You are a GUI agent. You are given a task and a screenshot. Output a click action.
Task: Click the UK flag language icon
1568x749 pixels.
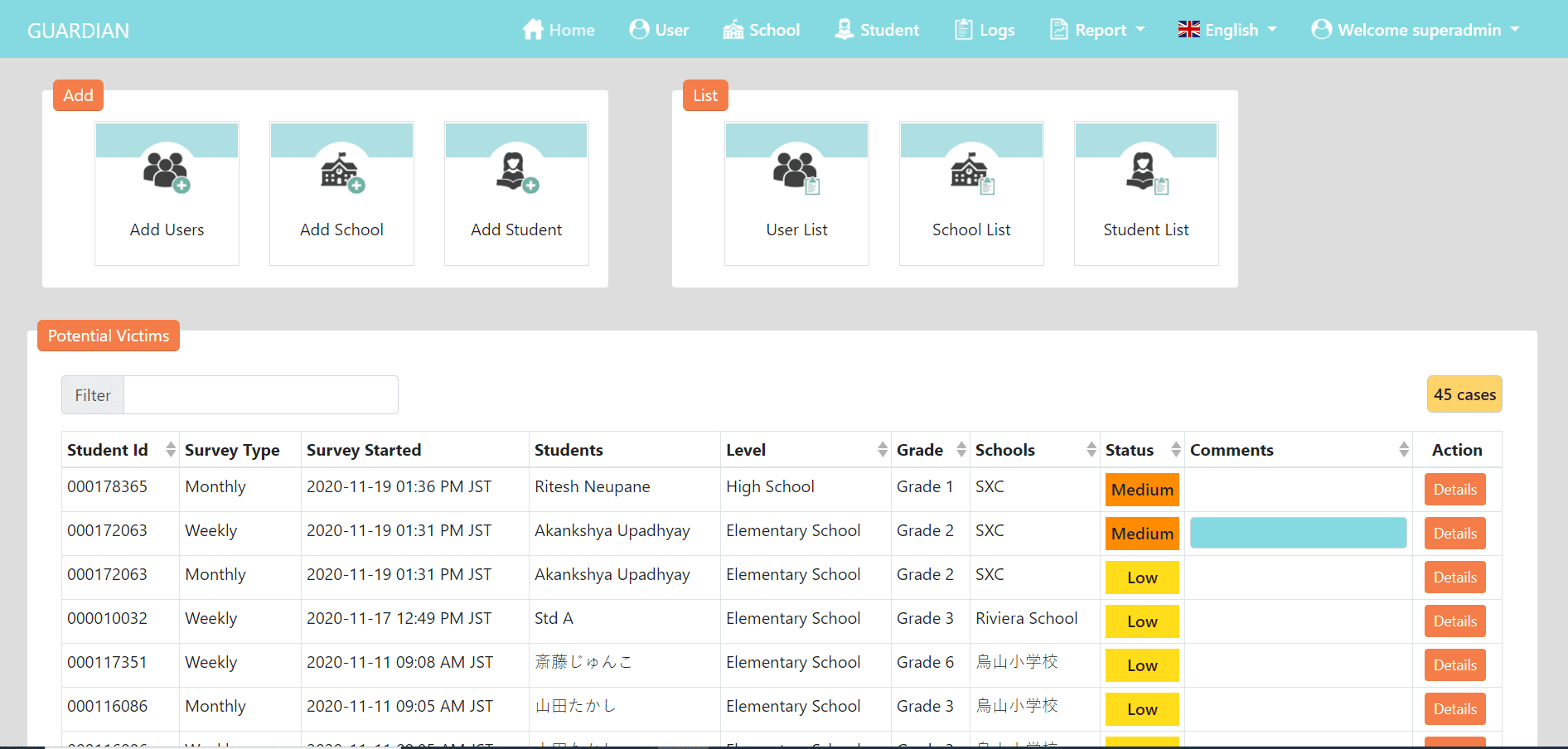1189,30
